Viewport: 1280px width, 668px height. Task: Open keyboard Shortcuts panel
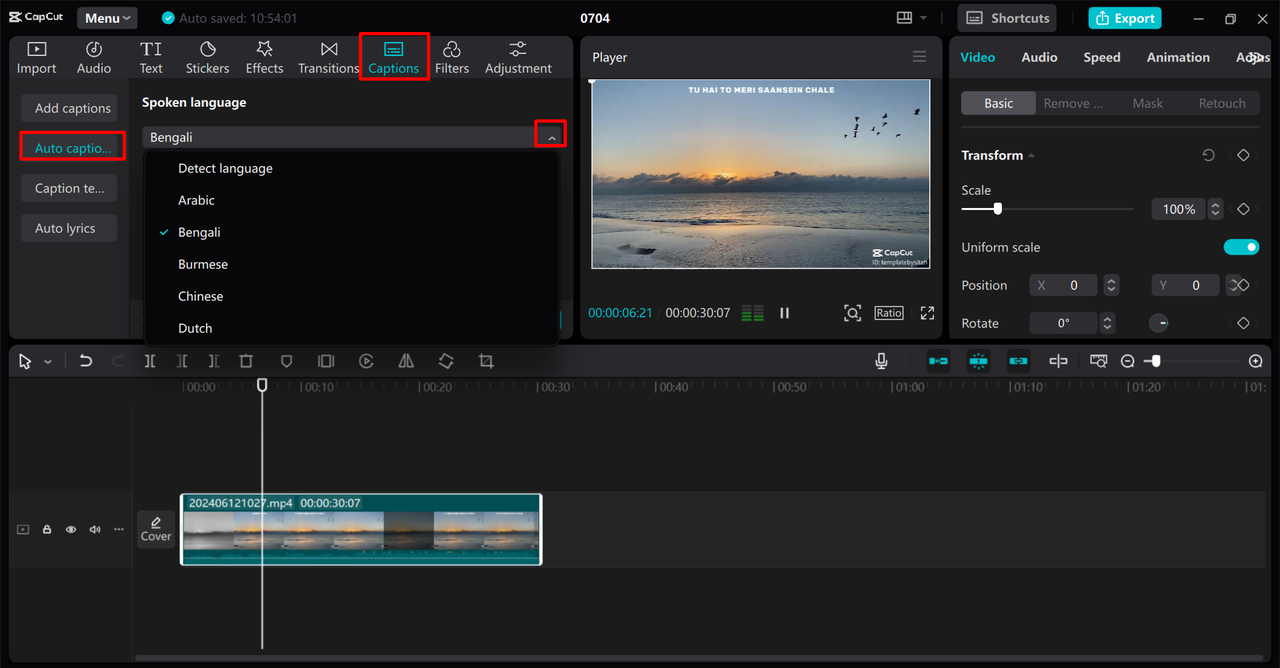[x=1007, y=18]
